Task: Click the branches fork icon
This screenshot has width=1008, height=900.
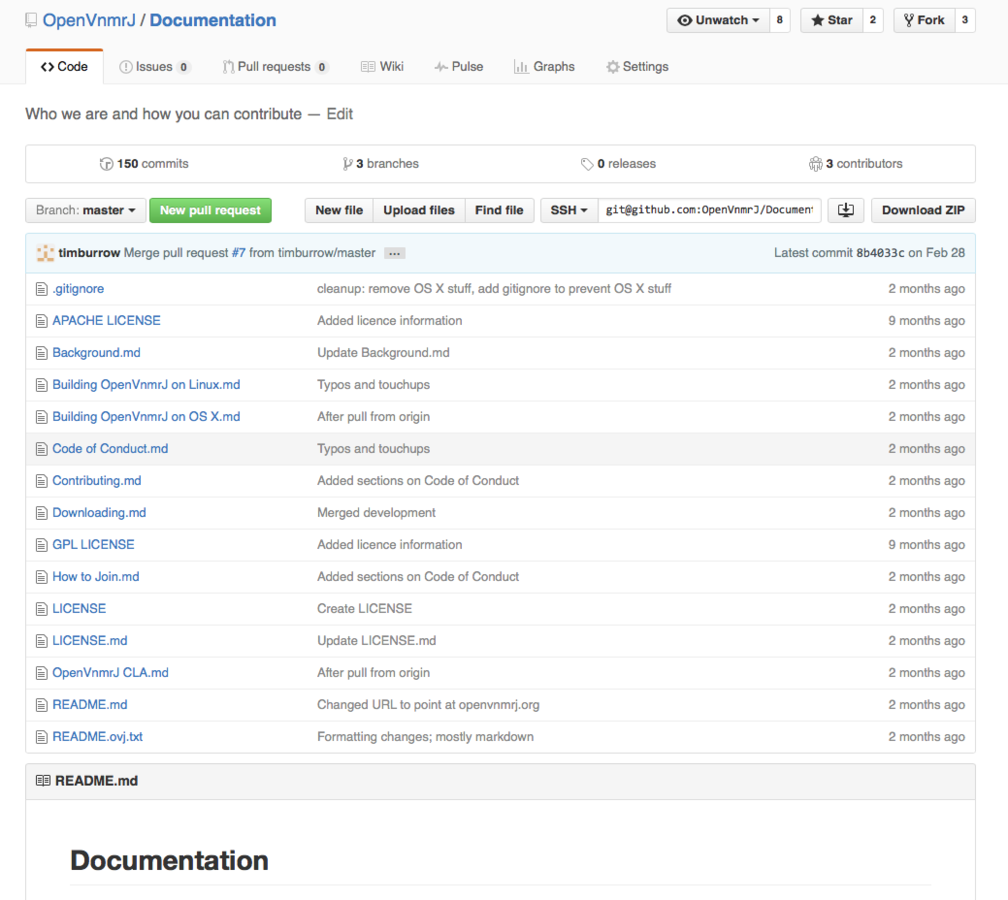Action: pyautogui.click(x=348, y=164)
